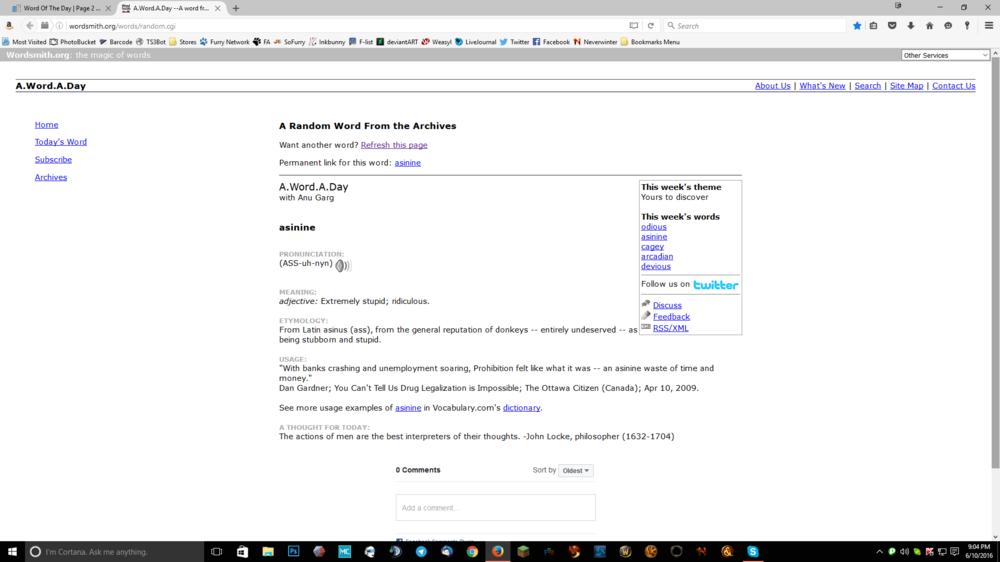Open the Most Visited bookmarks folder
The height and width of the screenshot is (562, 1000).
pos(24,42)
